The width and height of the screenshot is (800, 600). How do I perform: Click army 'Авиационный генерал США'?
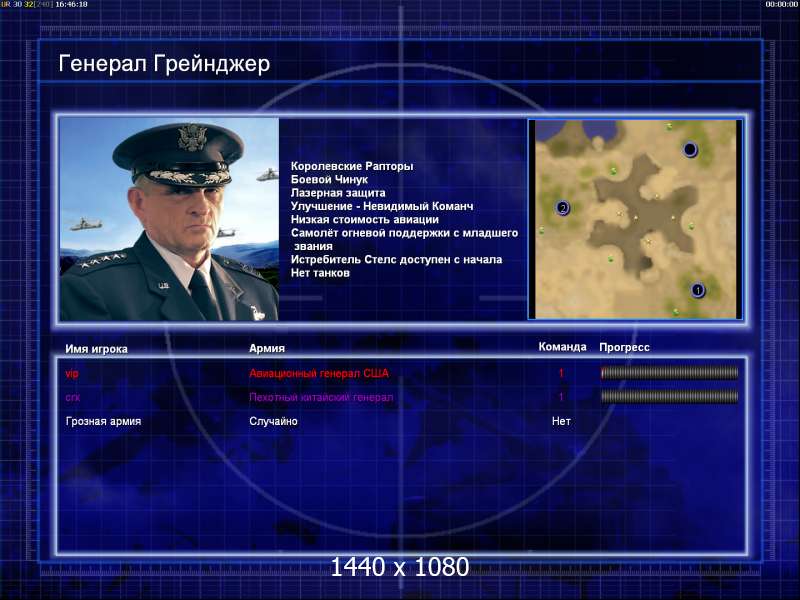319,373
